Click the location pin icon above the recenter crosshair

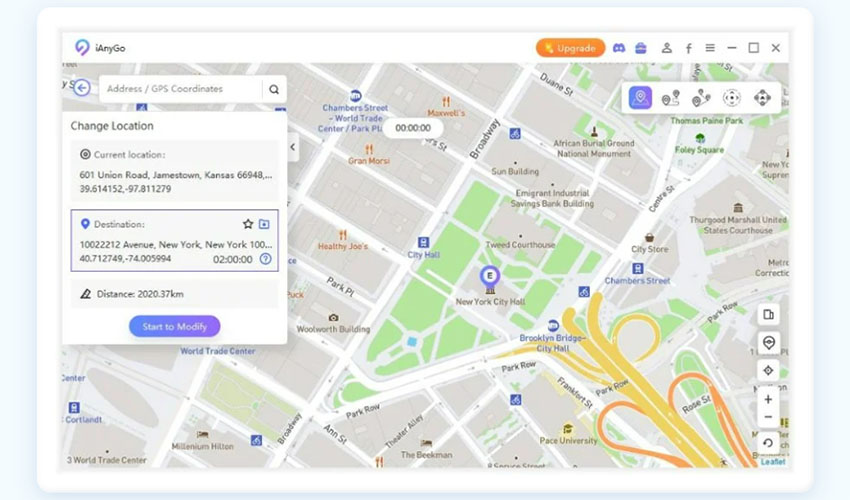768,342
